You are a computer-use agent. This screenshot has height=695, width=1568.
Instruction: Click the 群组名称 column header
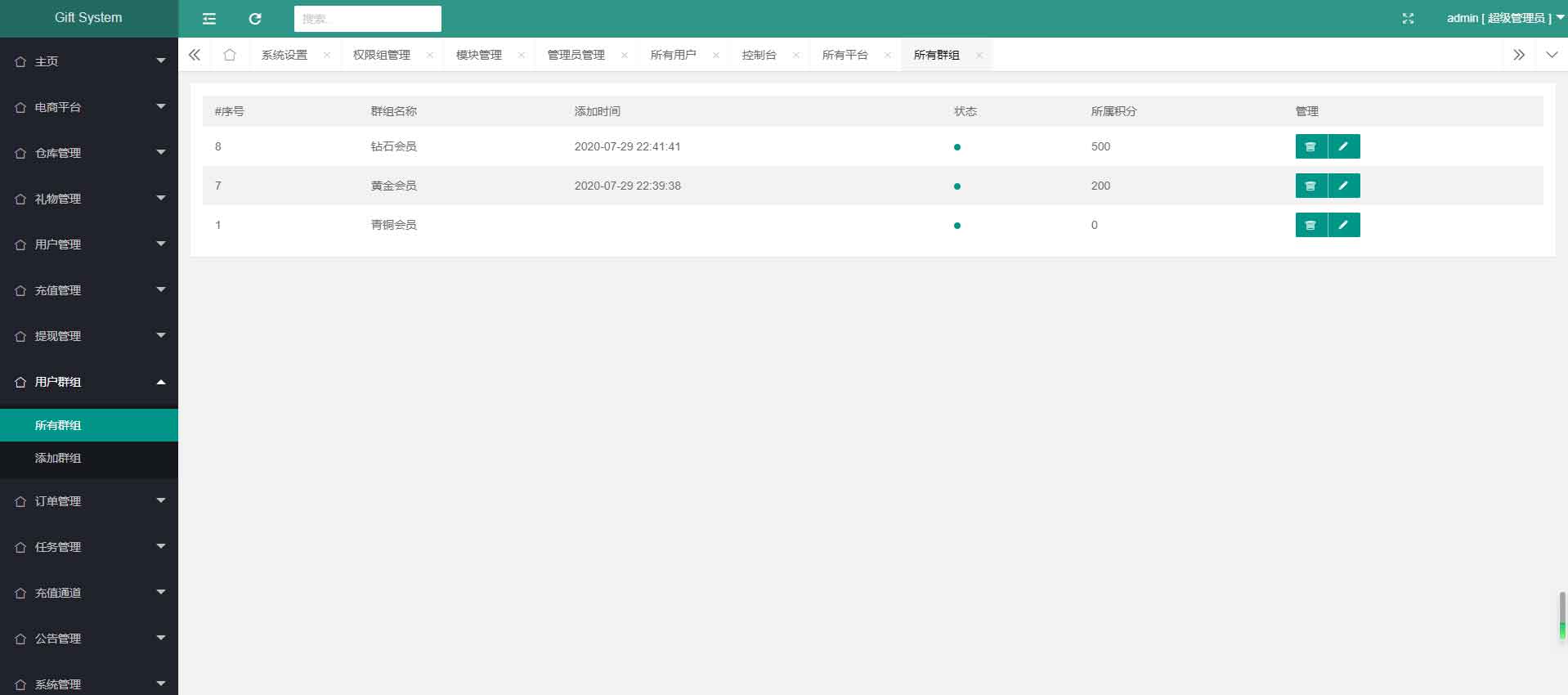tap(394, 111)
